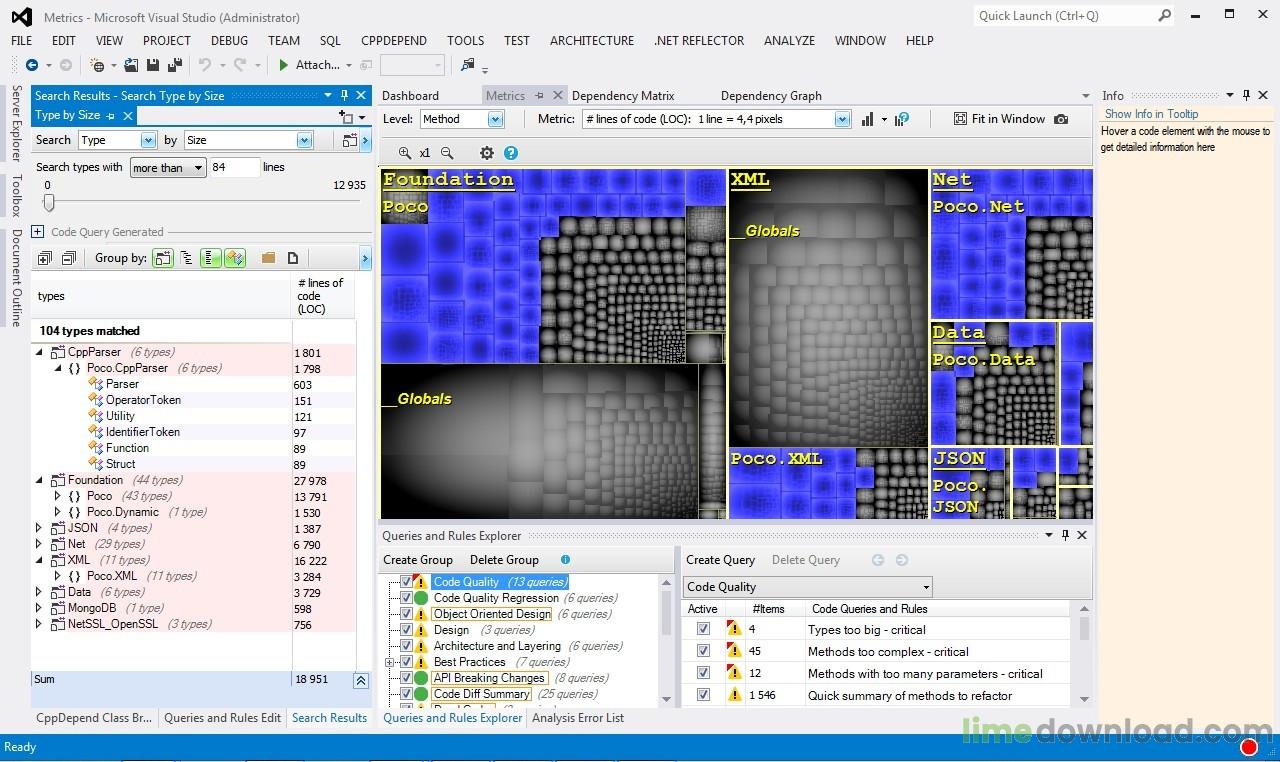Switch to the Dependency Graph tab
Image resolution: width=1280 pixels, height=762 pixels.
point(771,96)
